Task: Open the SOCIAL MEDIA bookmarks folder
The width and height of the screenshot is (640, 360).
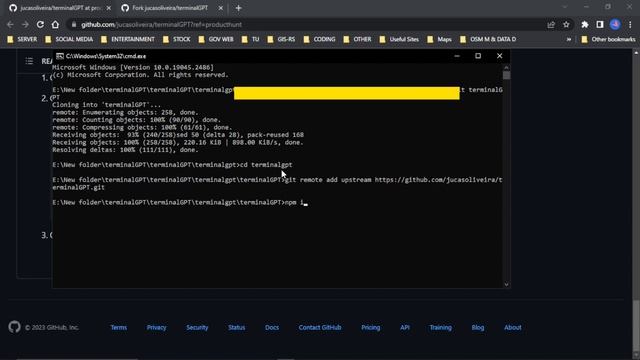Action: click(69, 39)
